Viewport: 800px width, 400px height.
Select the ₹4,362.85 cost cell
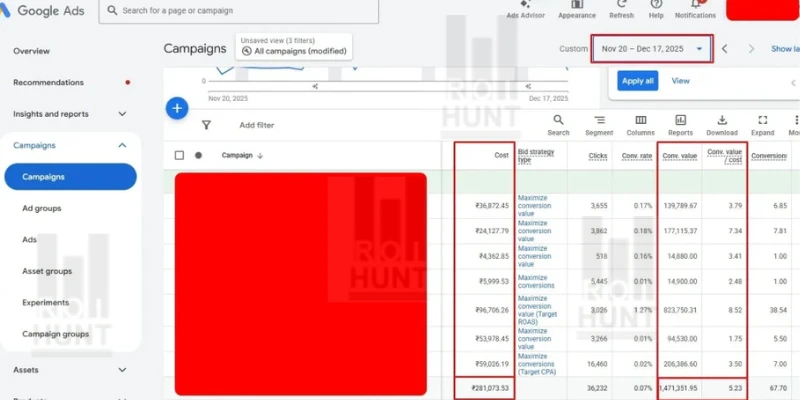pyautogui.click(x=493, y=256)
